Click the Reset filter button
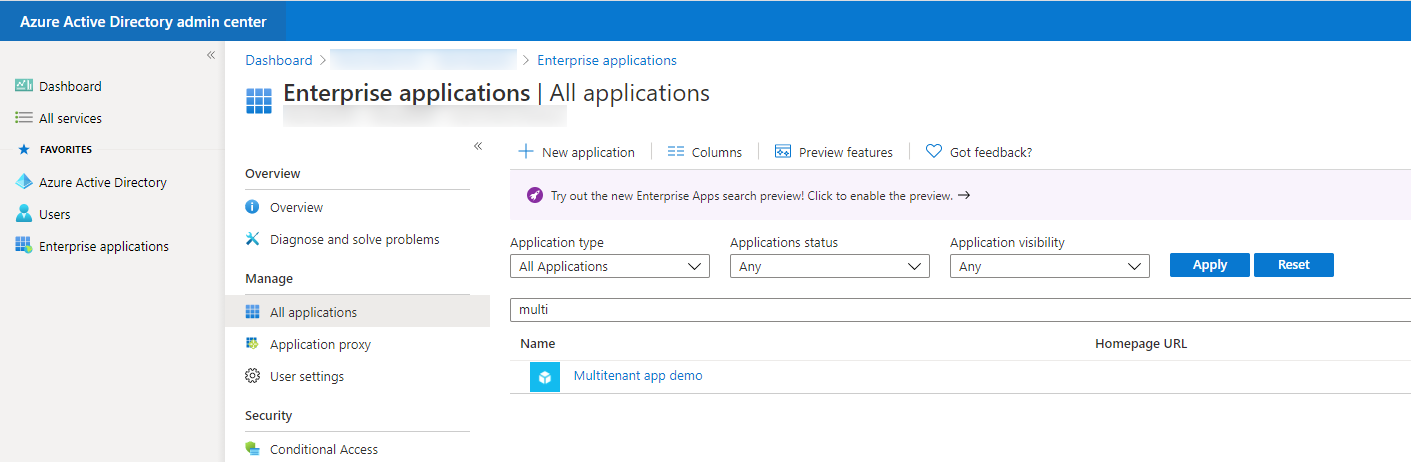This screenshot has height=463, width=1411. [x=1294, y=265]
